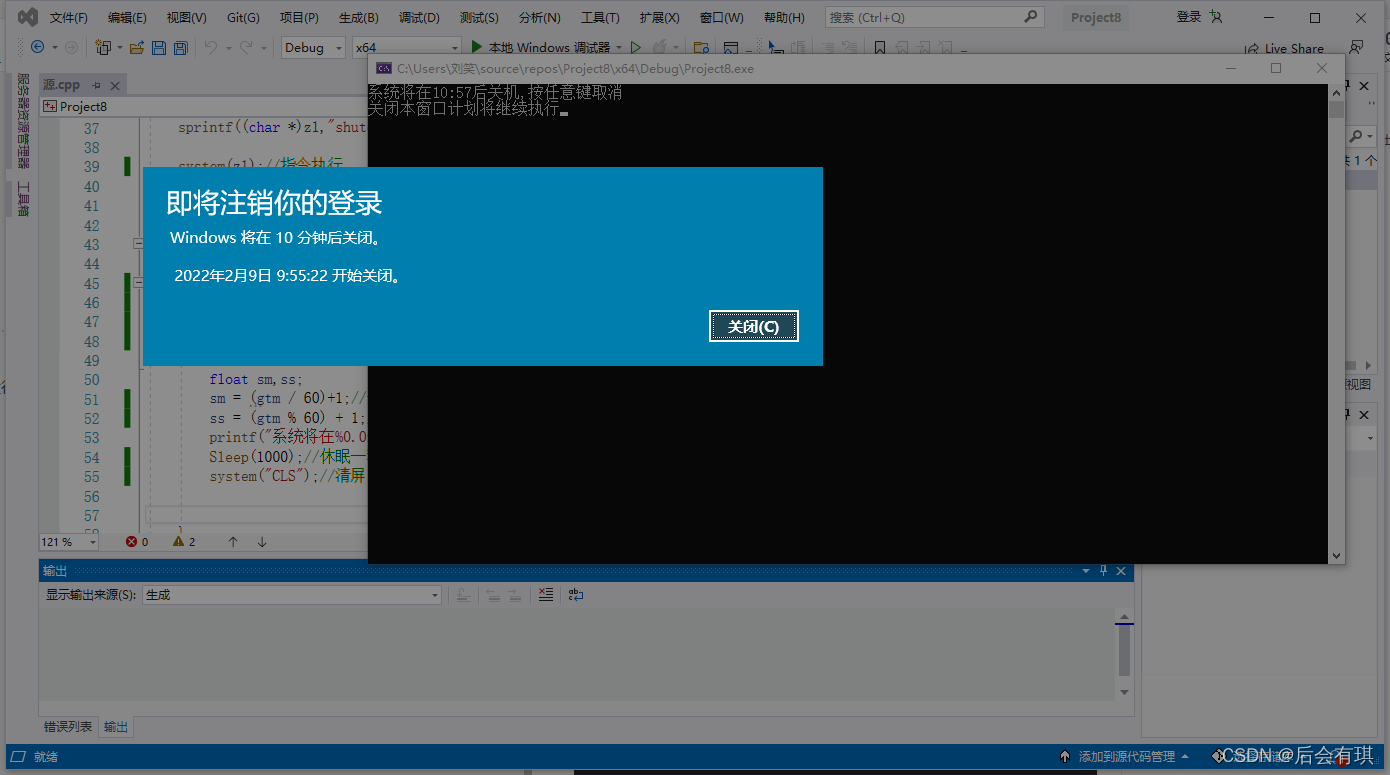
Task: Open the 生成(B) menu
Action: [x=358, y=18]
